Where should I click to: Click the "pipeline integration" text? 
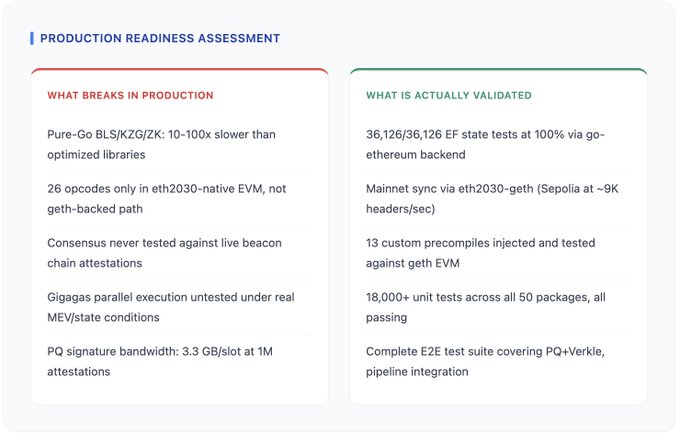416,371
